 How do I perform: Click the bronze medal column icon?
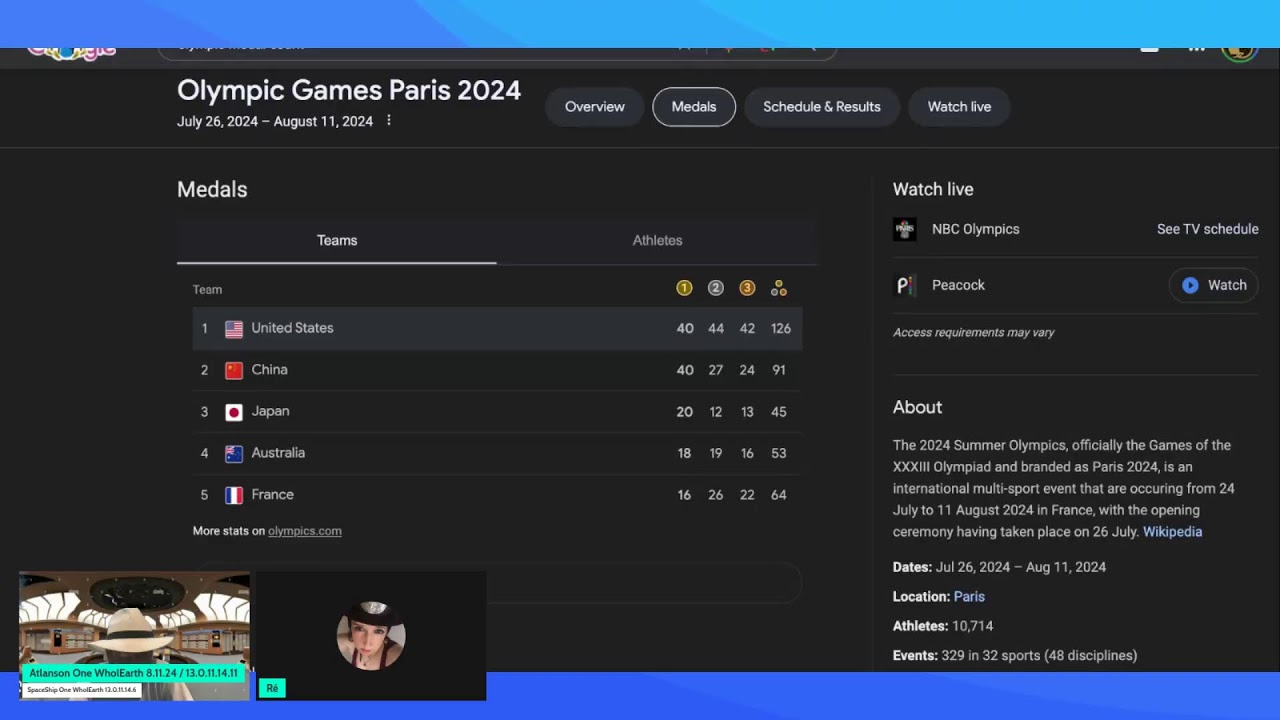point(747,288)
